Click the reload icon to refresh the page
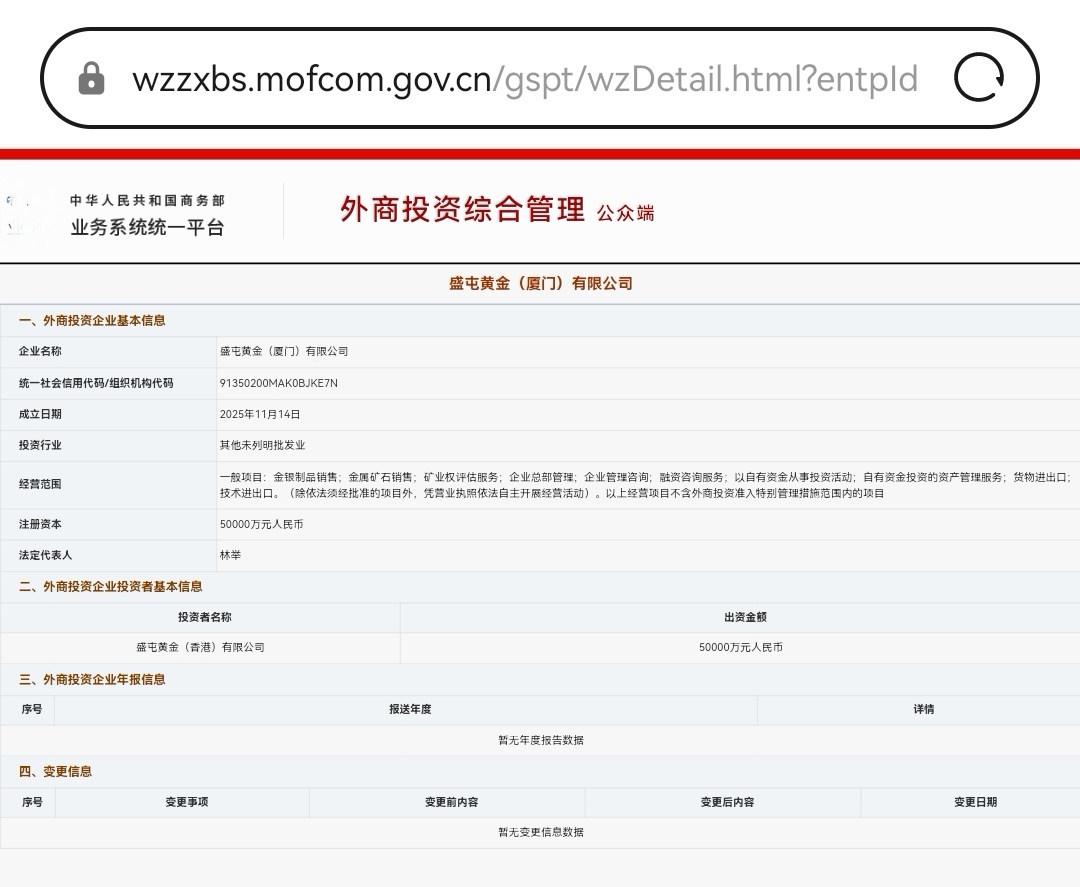The image size is (1080, 887). point(978,77)
